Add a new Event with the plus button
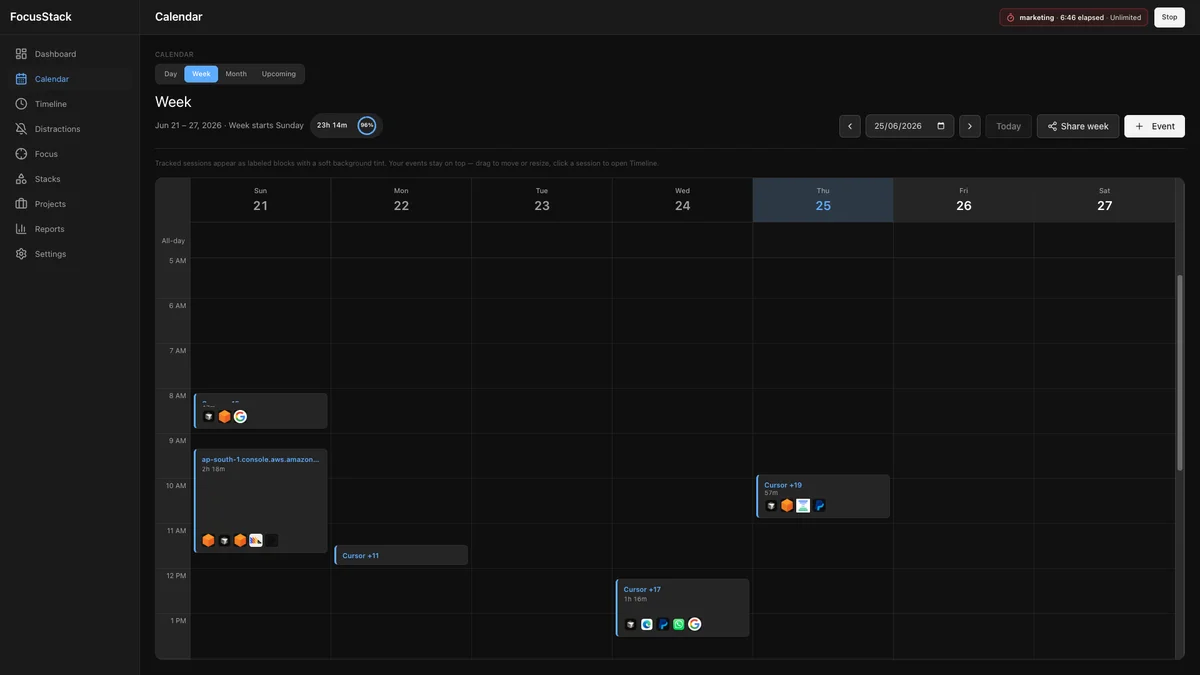 [x=1155, y=126]
